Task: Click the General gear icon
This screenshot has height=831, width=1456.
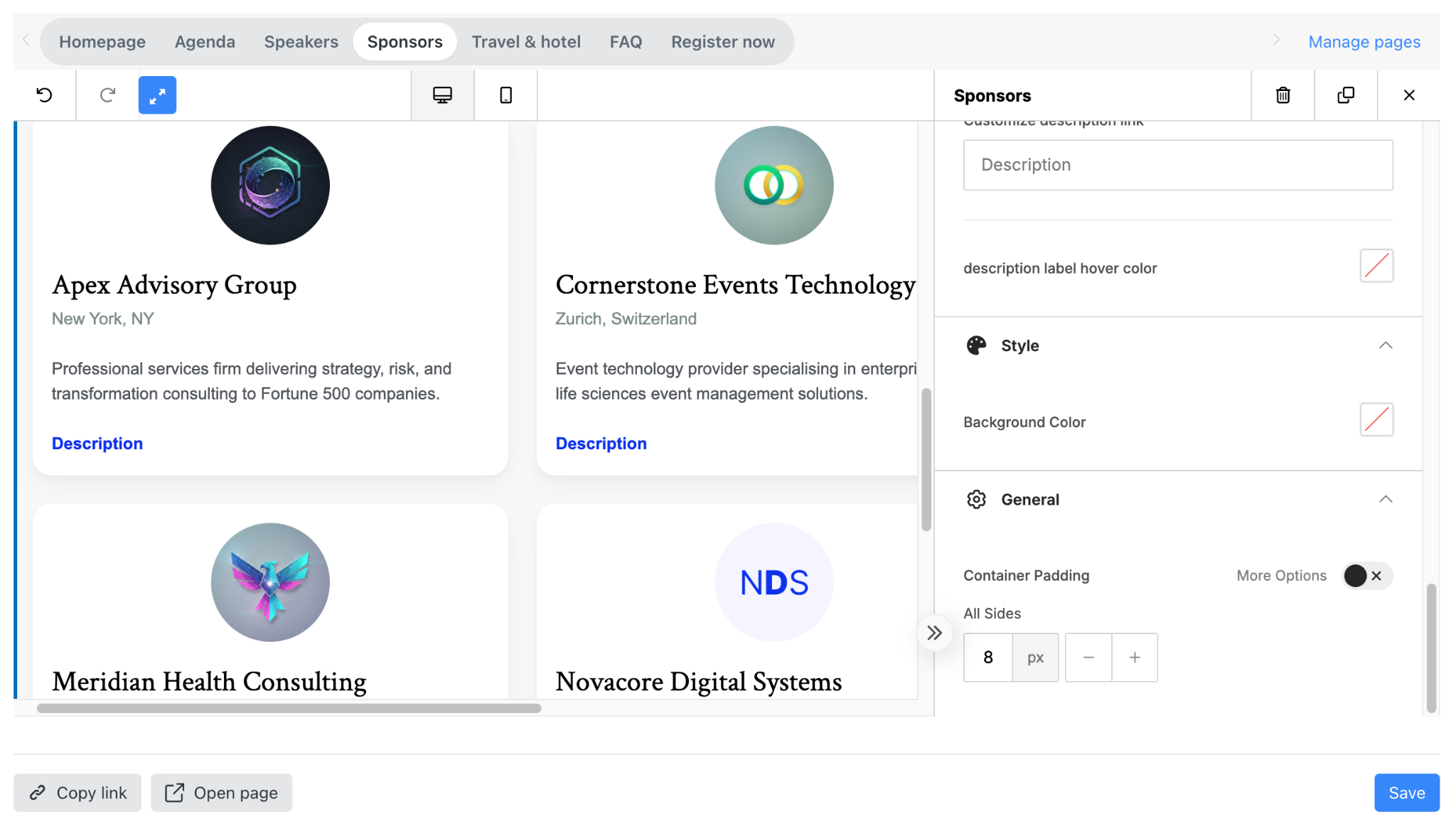Action: click(x=976, y=500)
